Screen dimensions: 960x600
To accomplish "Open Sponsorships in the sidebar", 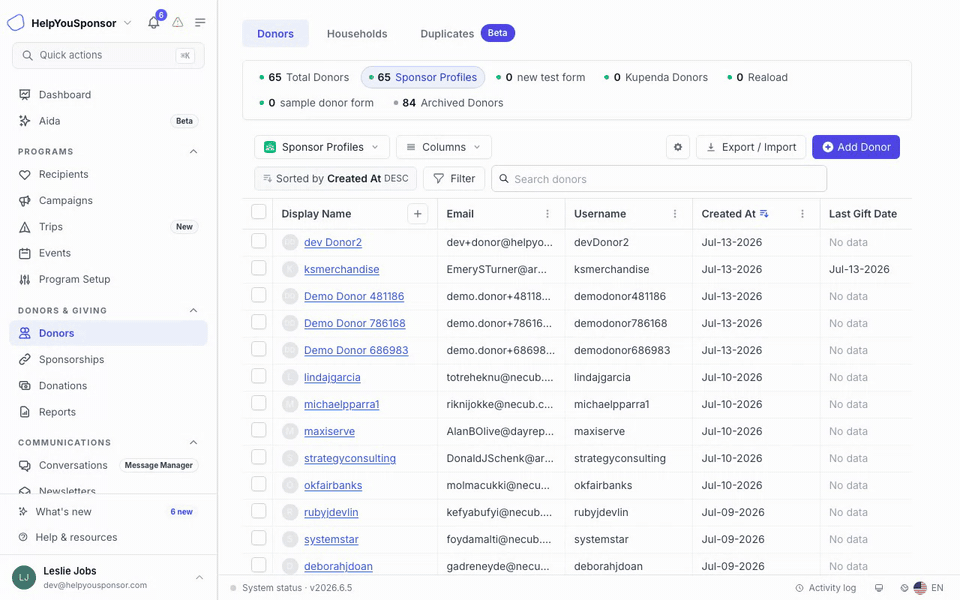I will coord(108,360).
